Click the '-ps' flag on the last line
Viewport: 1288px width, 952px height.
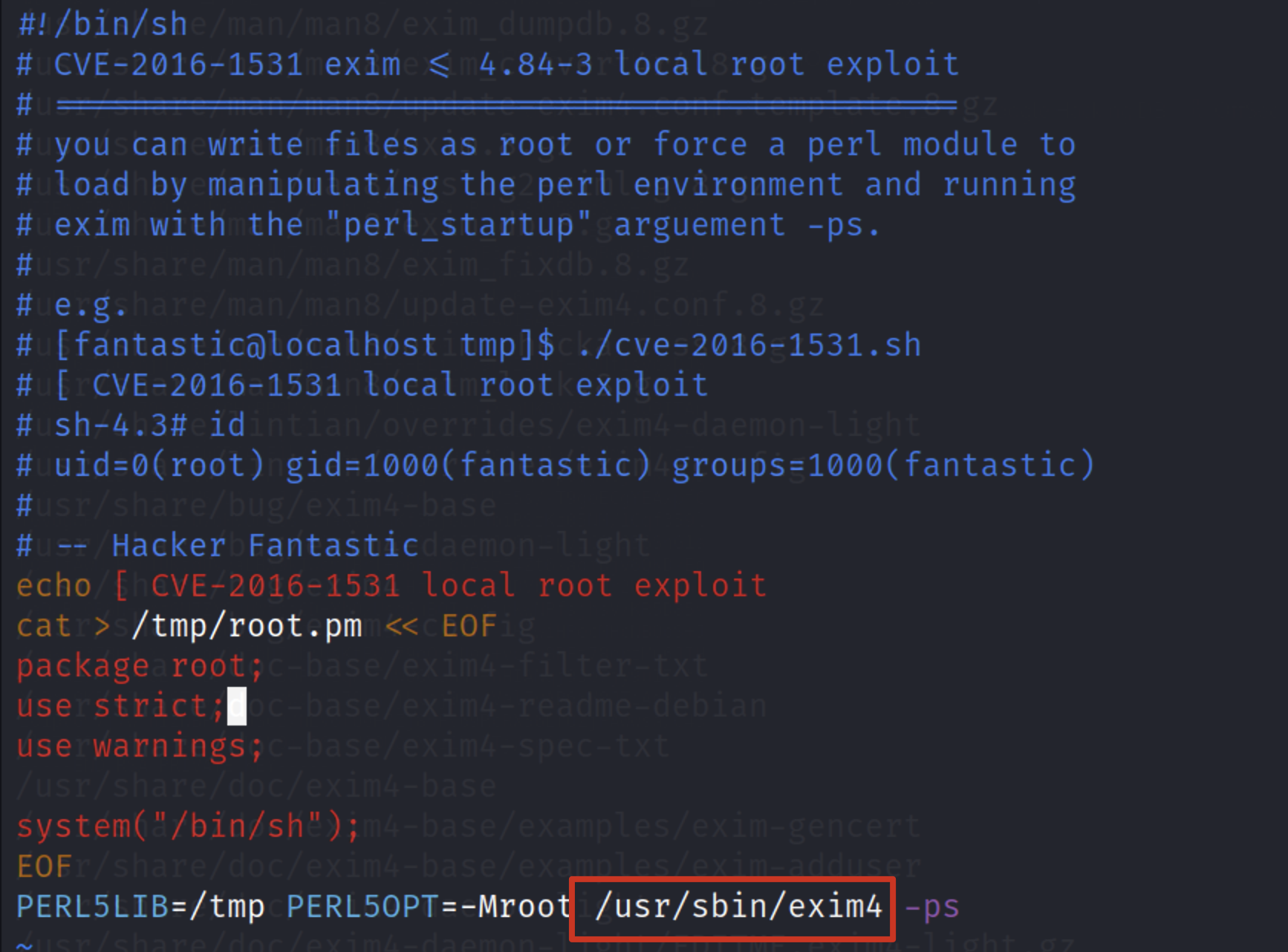(931, 907)
